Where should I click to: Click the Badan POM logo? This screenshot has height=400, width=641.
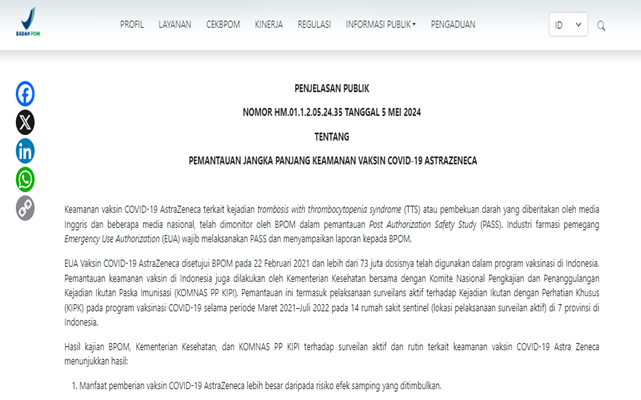point(29,23)
